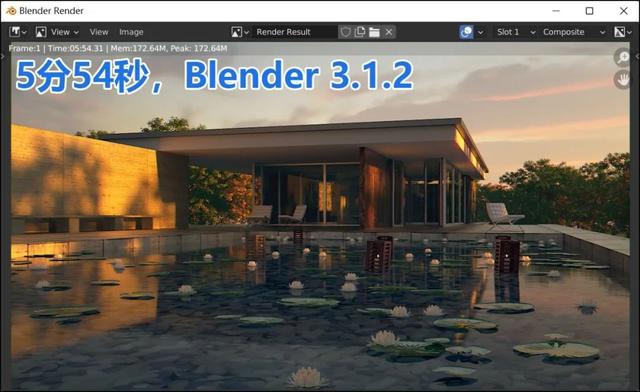Open the View menu
The image size is (640, 392).
pyautogui.click(x=99, y=32)
